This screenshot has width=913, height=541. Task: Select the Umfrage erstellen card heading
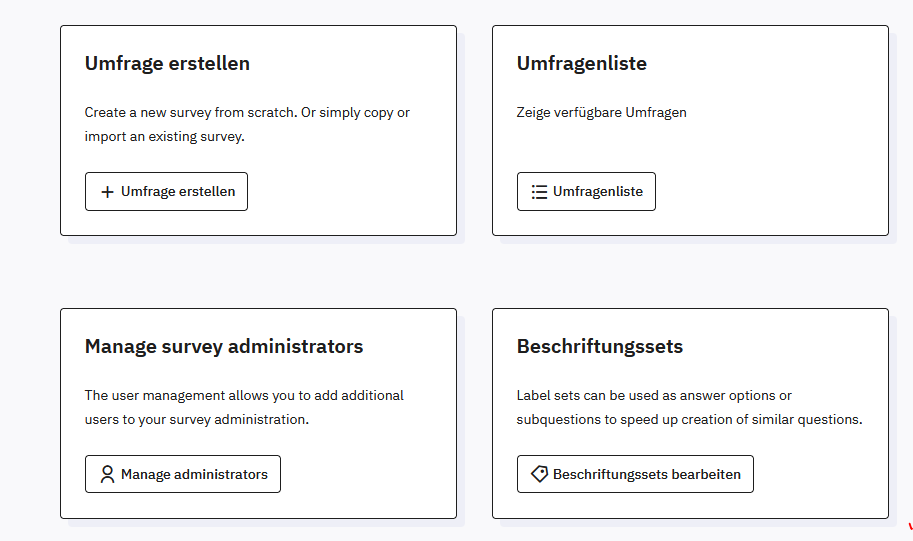(167, 64)
